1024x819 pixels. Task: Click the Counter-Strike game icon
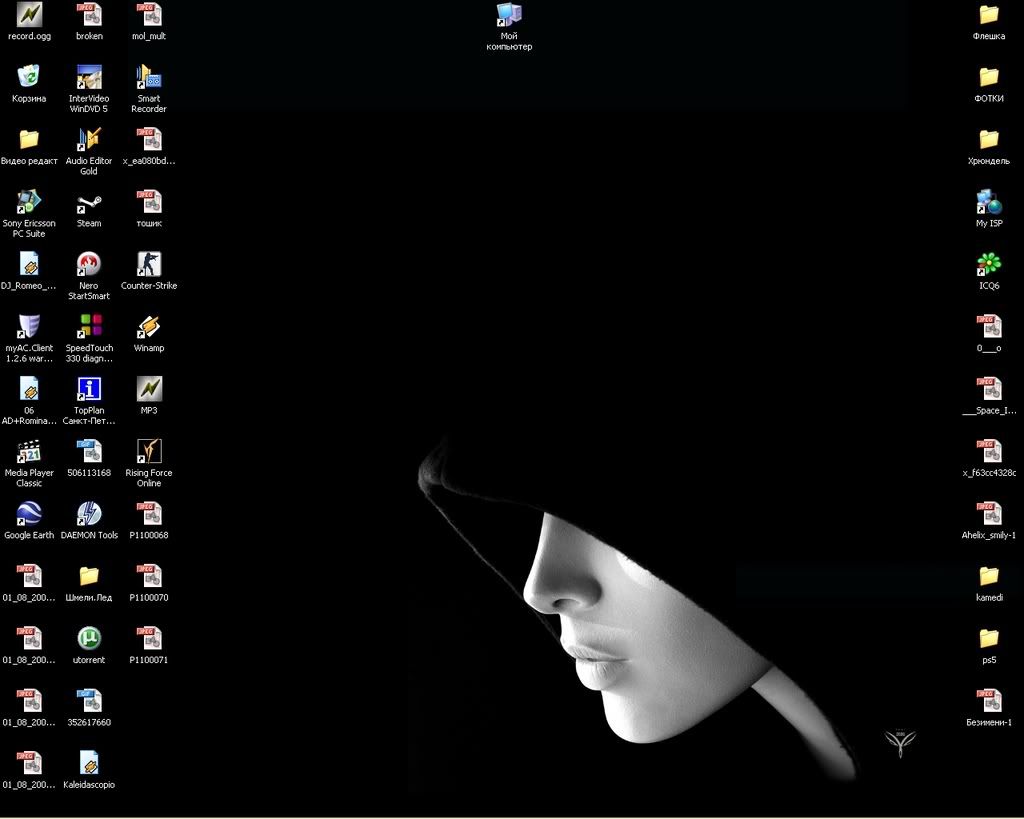pos(149,265)
